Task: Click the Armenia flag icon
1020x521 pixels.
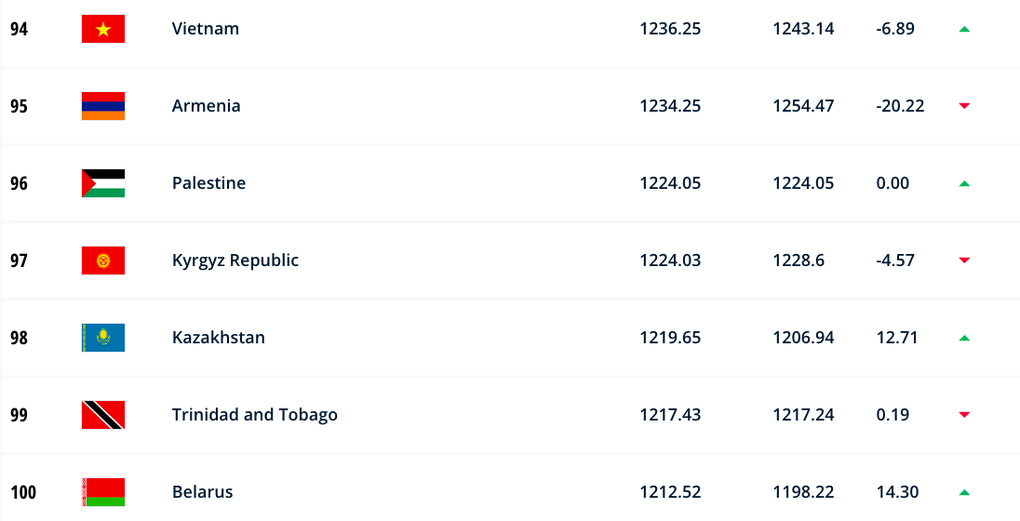Action: [x=103, y=106]
